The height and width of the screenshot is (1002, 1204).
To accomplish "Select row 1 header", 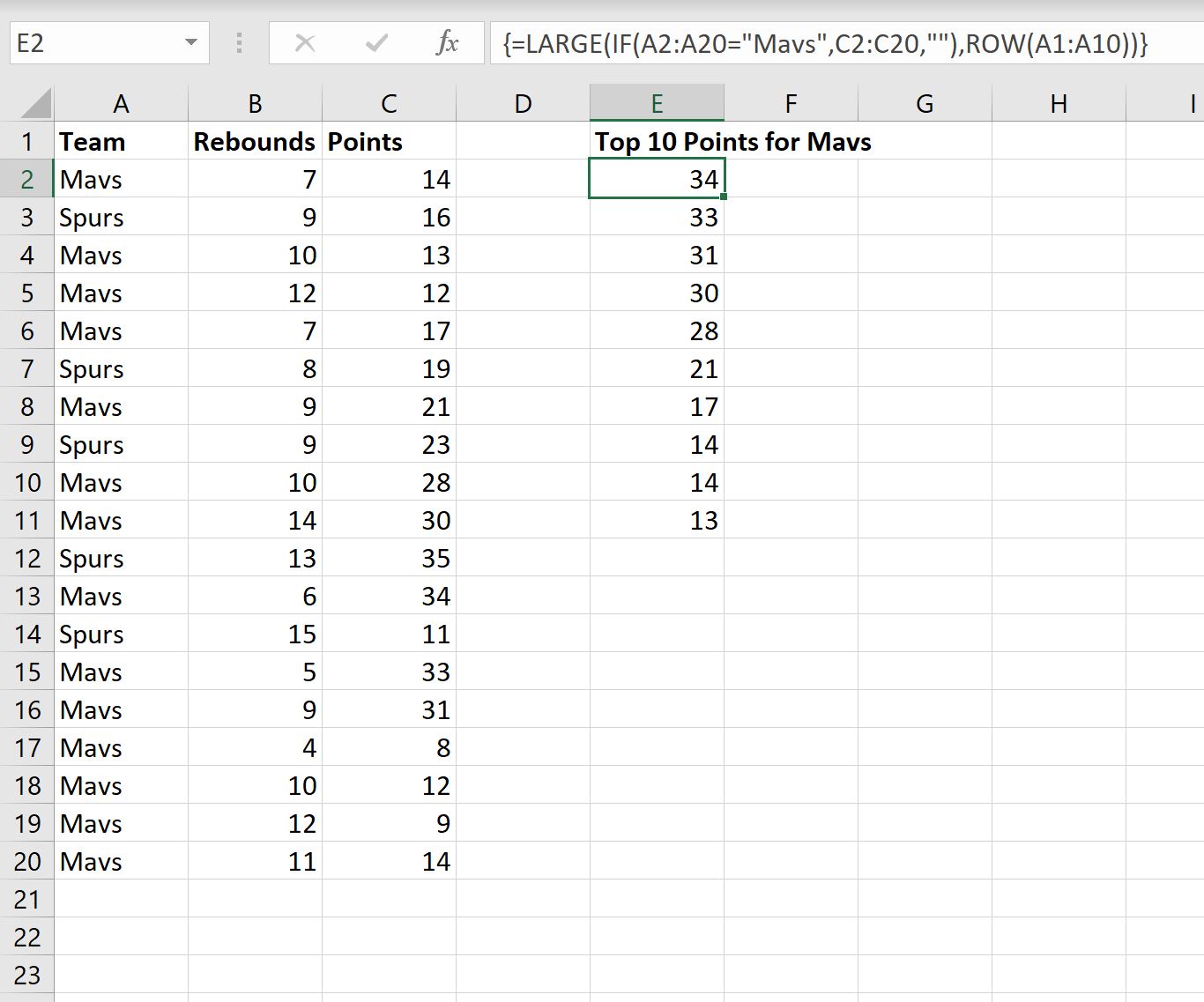I will 27,141.
